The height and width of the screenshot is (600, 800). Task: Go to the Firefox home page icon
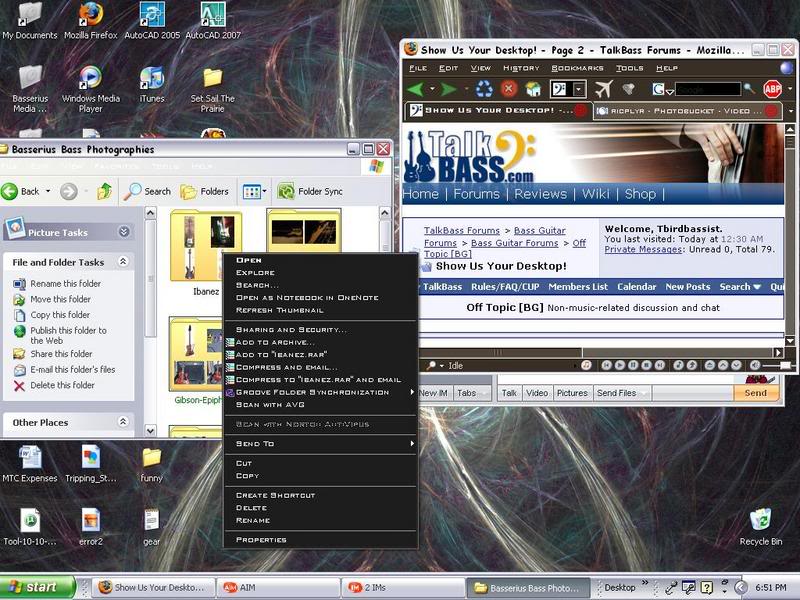533,89
